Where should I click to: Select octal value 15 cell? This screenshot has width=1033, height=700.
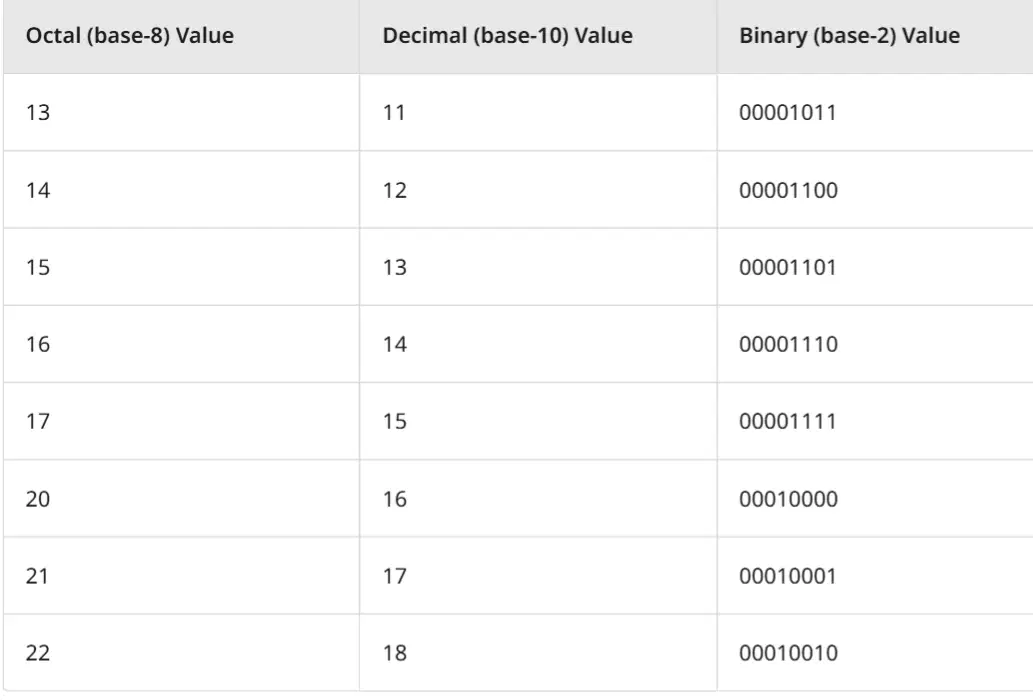(x=181, y=267)
